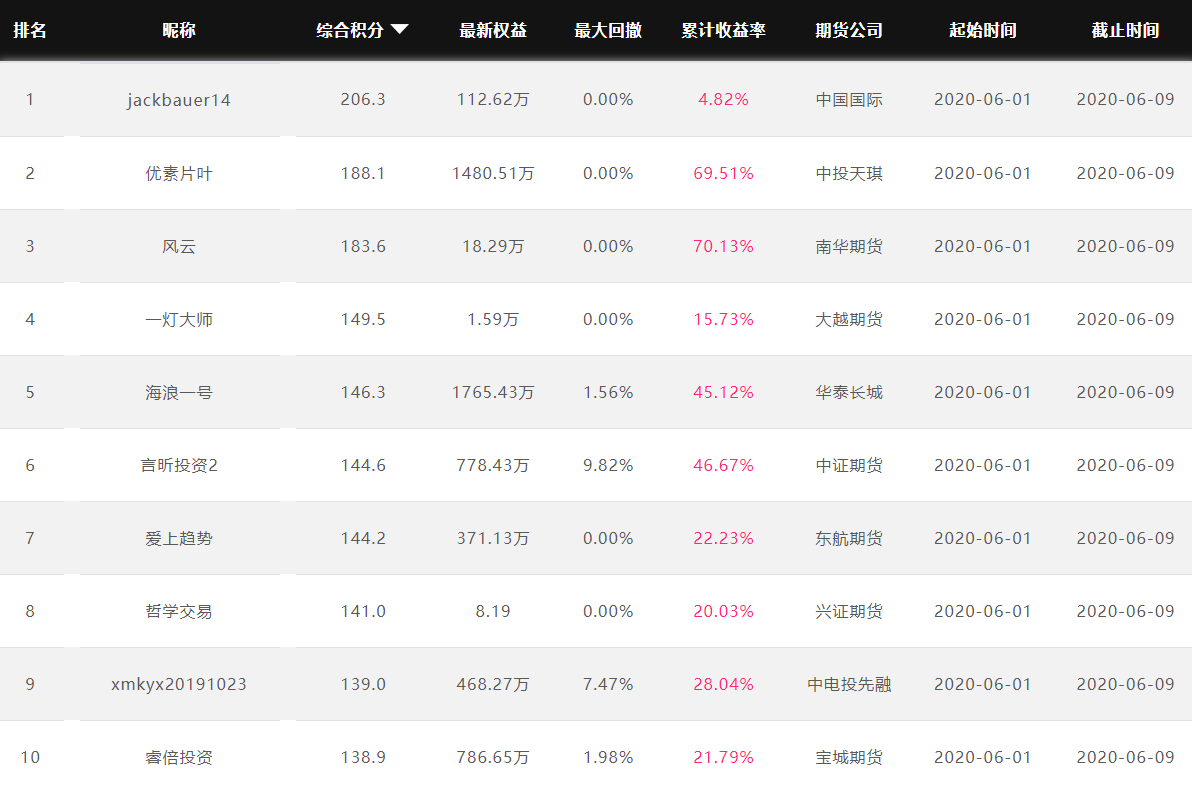Open nickname xmkyx20191023

click(x=179, y=684)
